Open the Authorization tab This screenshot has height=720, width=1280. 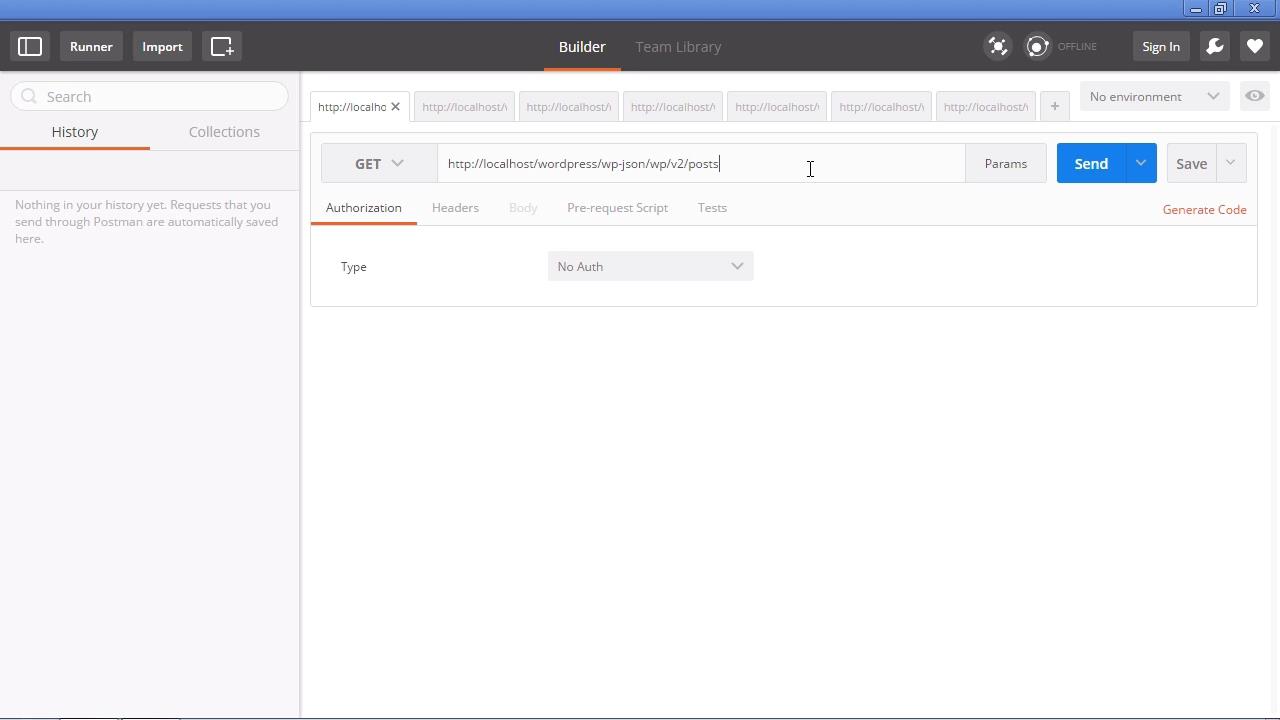(364, 208)
